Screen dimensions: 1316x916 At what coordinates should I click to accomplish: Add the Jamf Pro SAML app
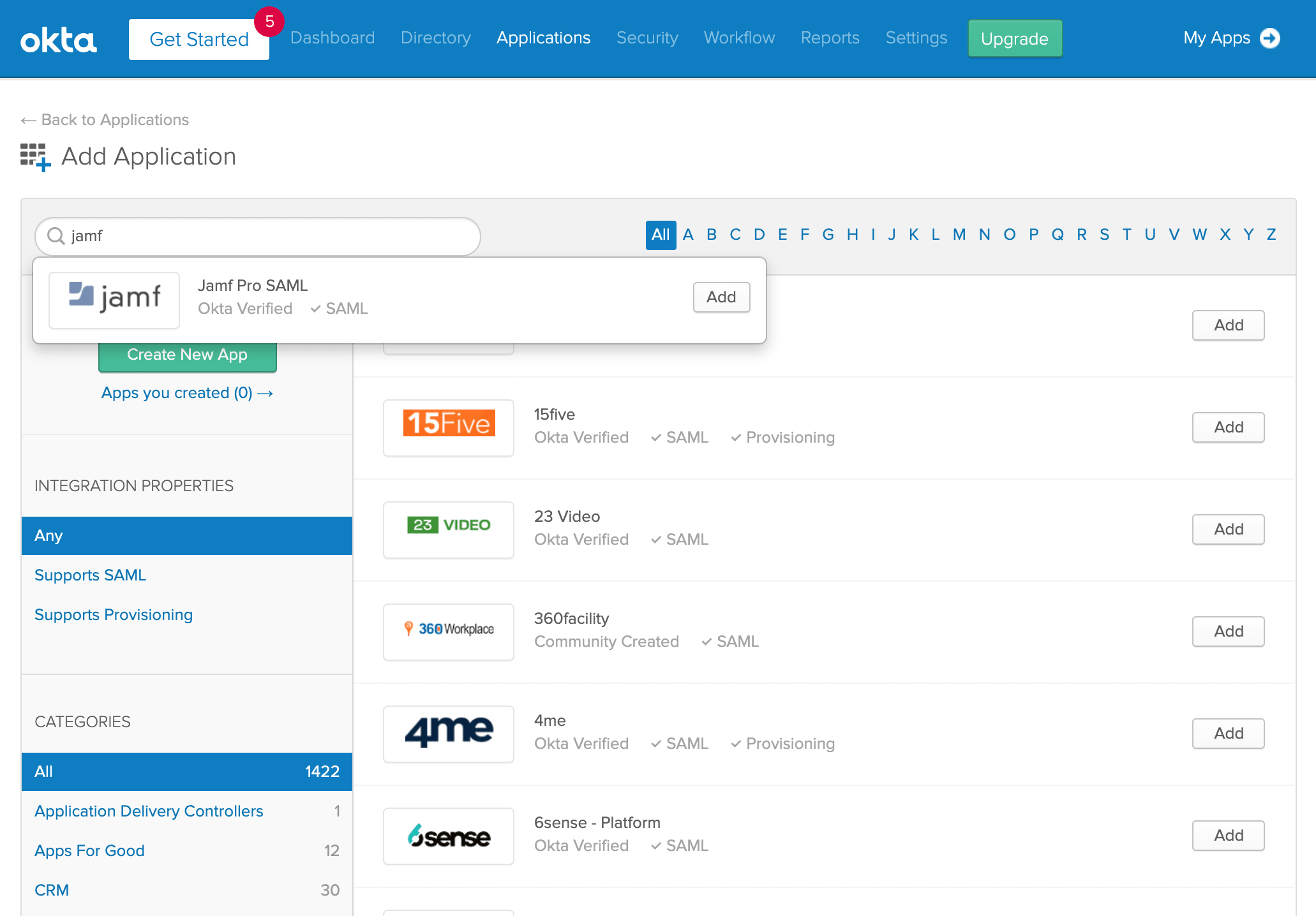721,297
